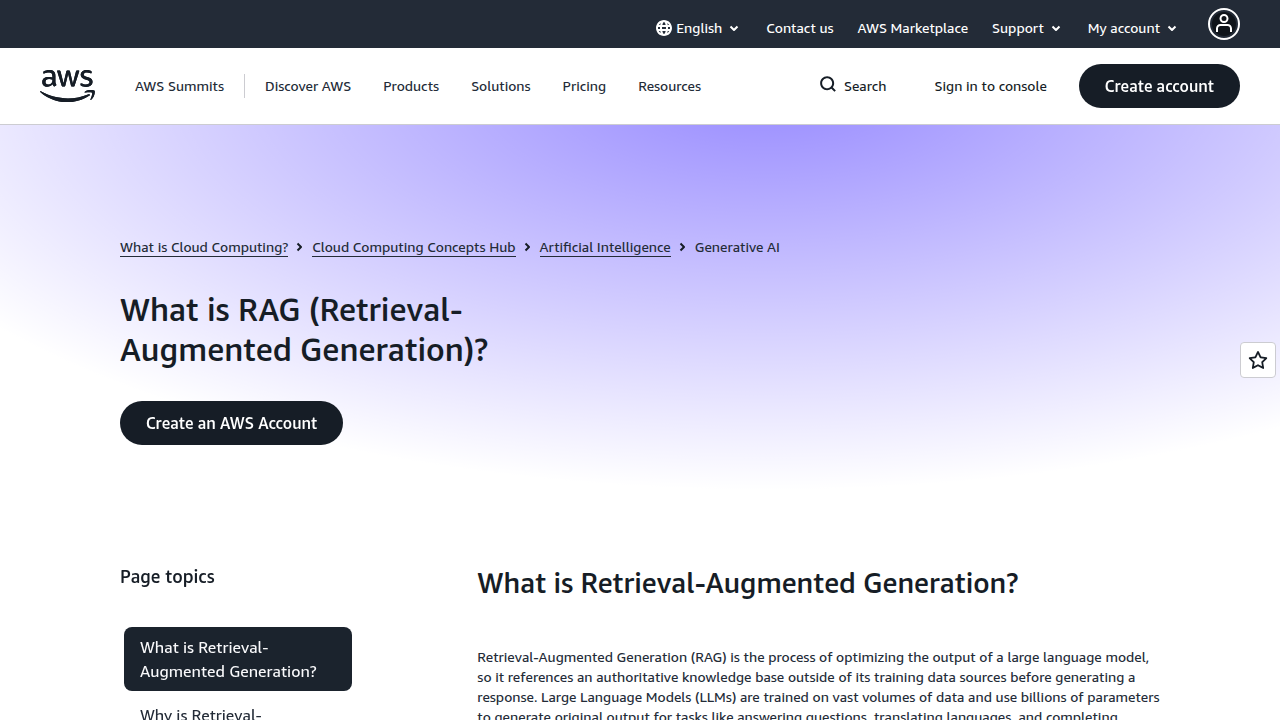
Task: Click the Create account button
Action: point(1159,86)
